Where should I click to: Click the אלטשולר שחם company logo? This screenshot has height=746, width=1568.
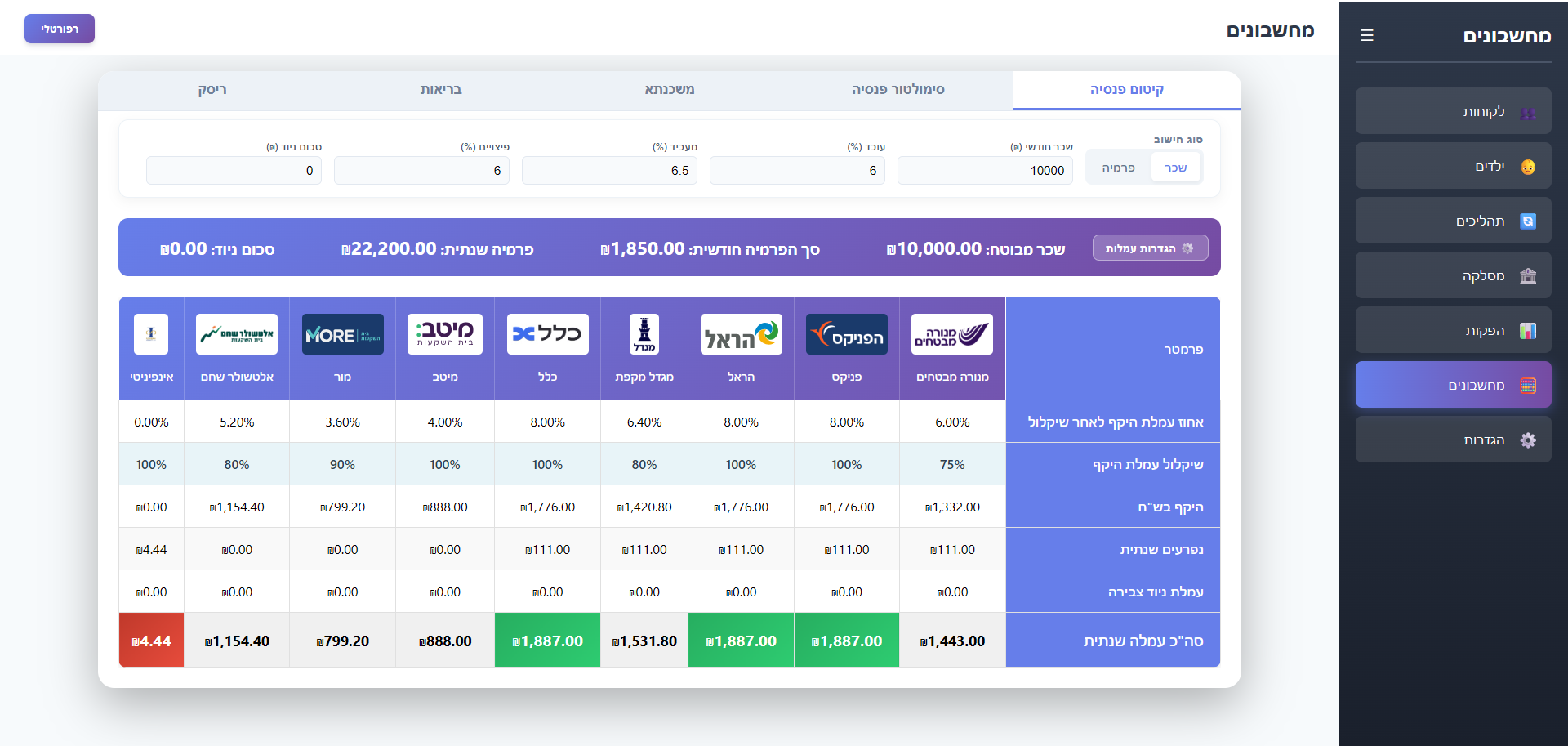click(x=237, y=334)
